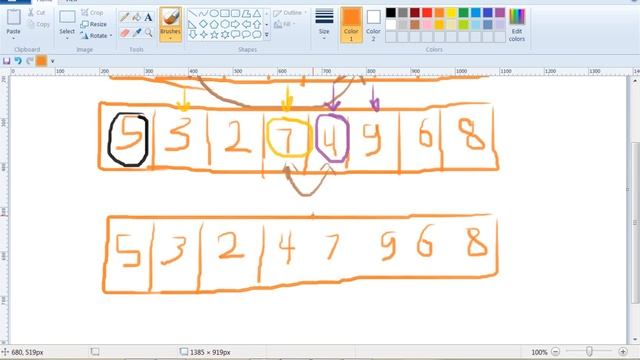Select the Fill with color bucket tool
This screenshot has width=640, height=360.
(x=137, y=17)
